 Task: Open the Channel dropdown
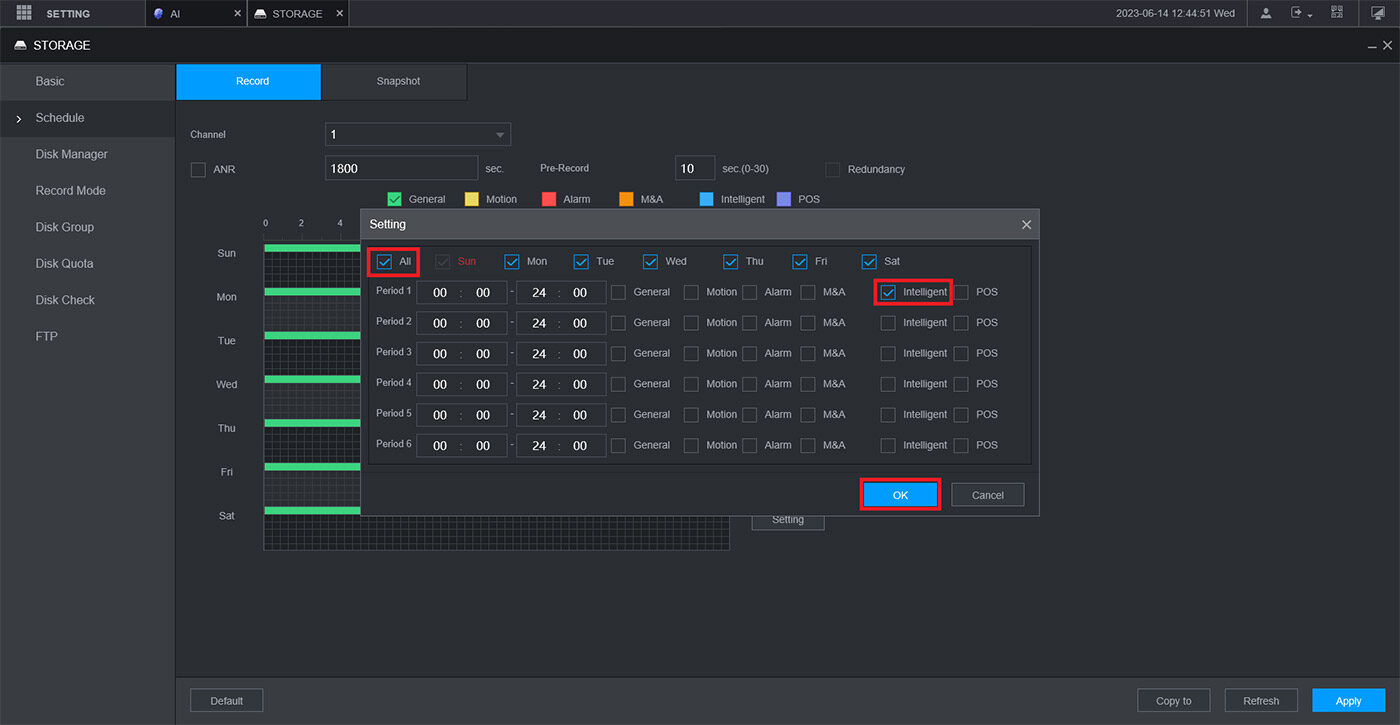417,134
